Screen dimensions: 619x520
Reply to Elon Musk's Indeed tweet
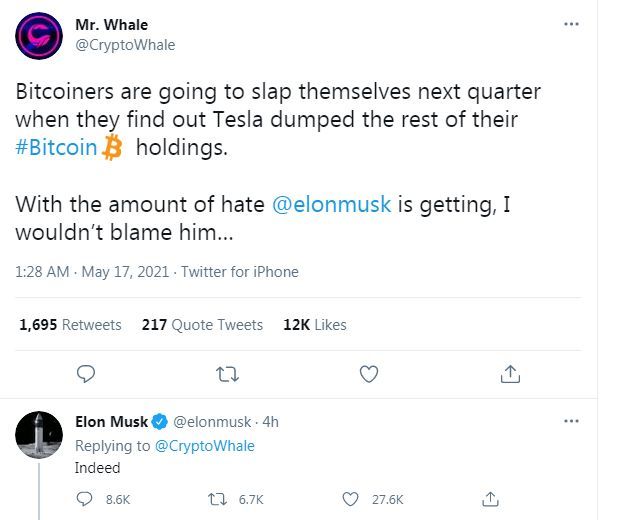coord(84,499)
